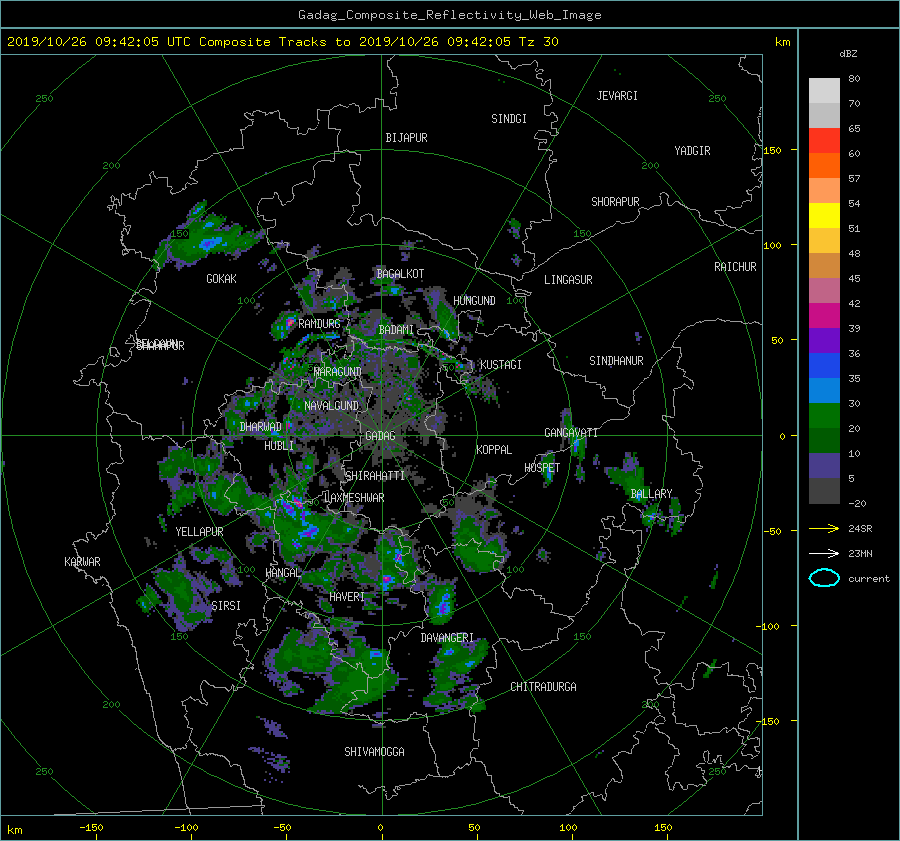Click the HANGAL city label

pos(283,573)
